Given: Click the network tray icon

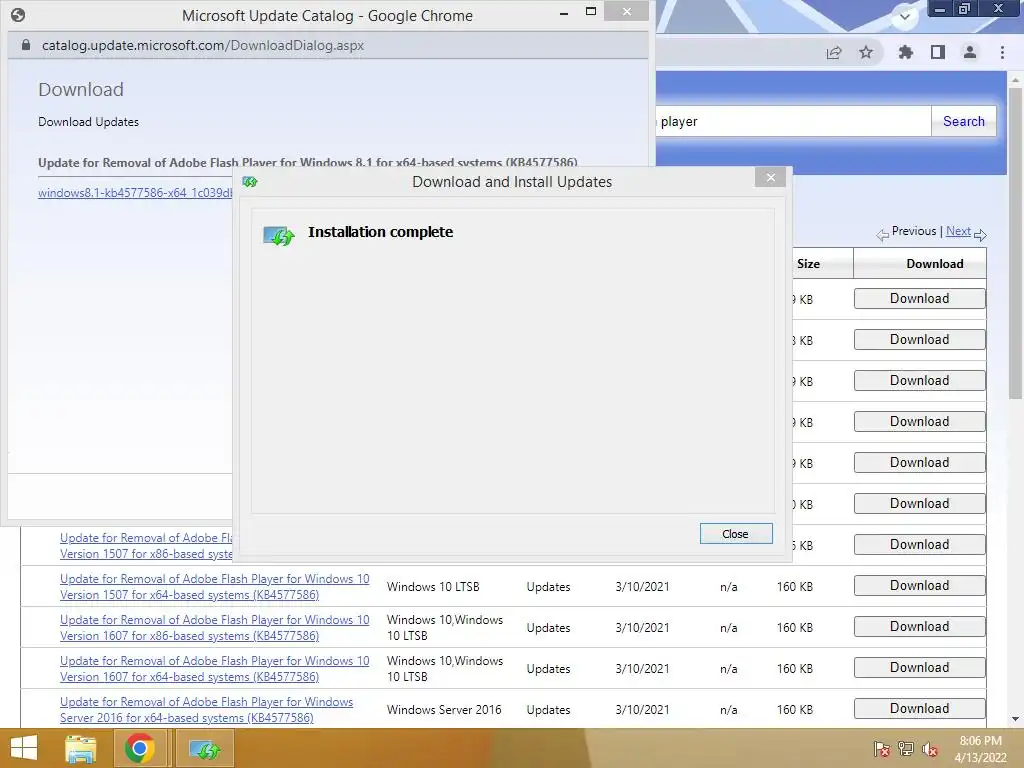Looking at the screenshot, I should point(906,749).
